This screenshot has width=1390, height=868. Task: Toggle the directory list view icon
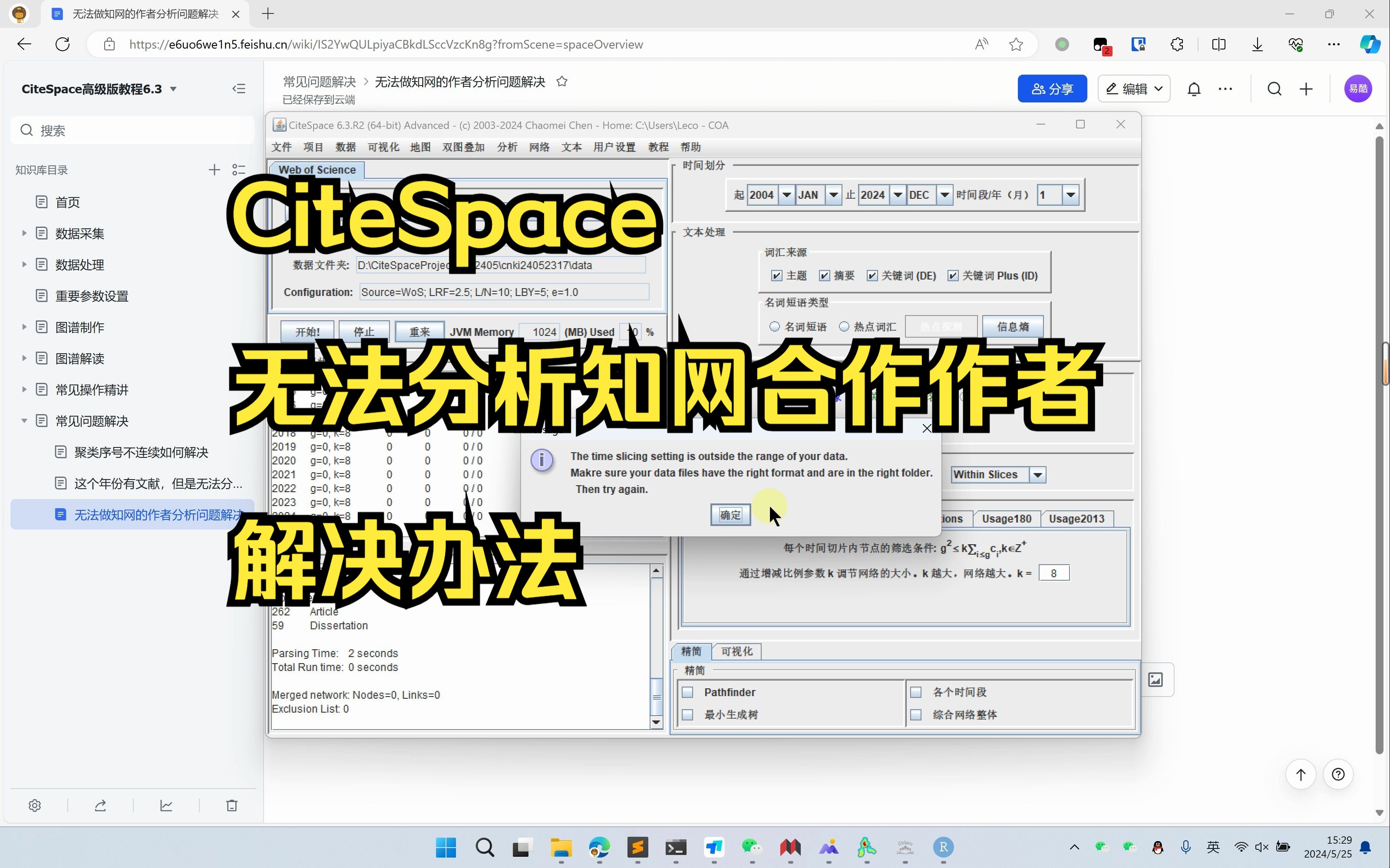tap(239, 170)
